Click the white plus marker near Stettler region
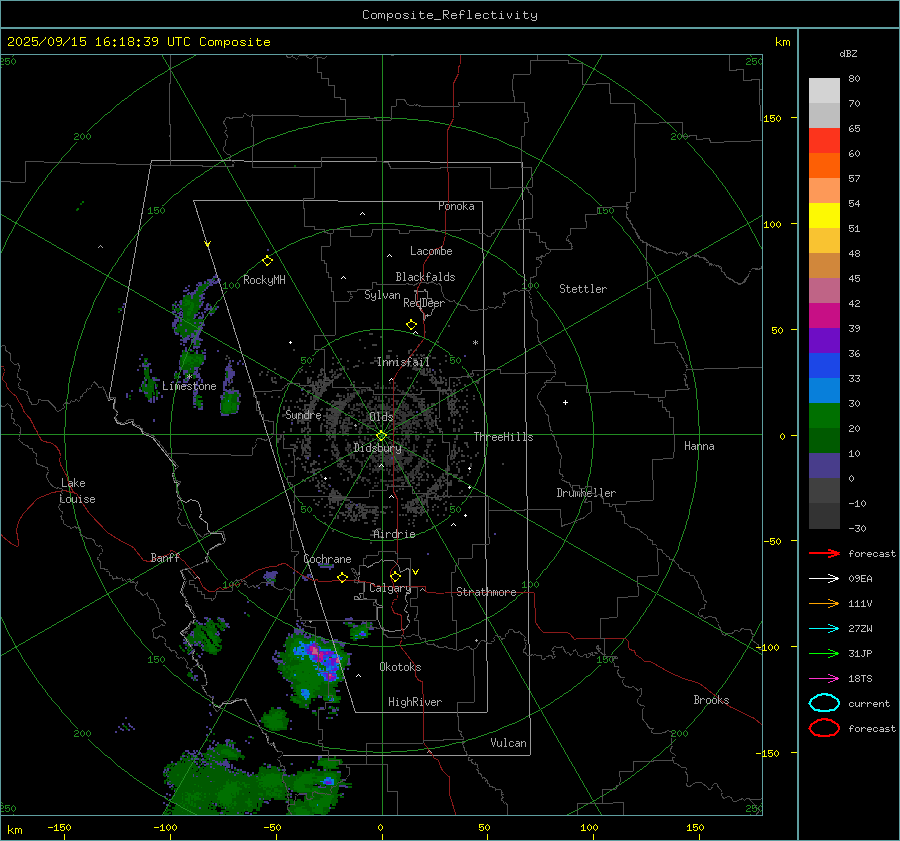 565,402
